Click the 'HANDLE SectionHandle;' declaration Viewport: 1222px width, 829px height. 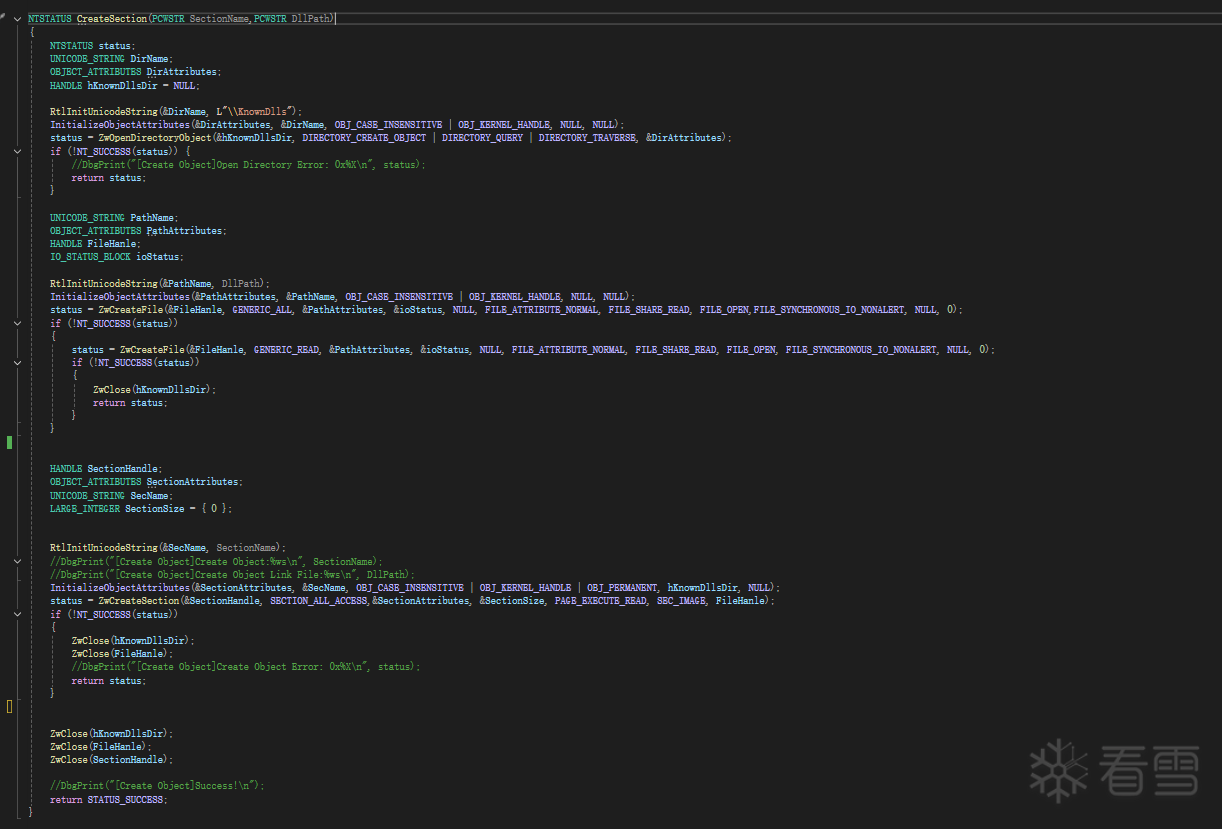tap(106, 469)
